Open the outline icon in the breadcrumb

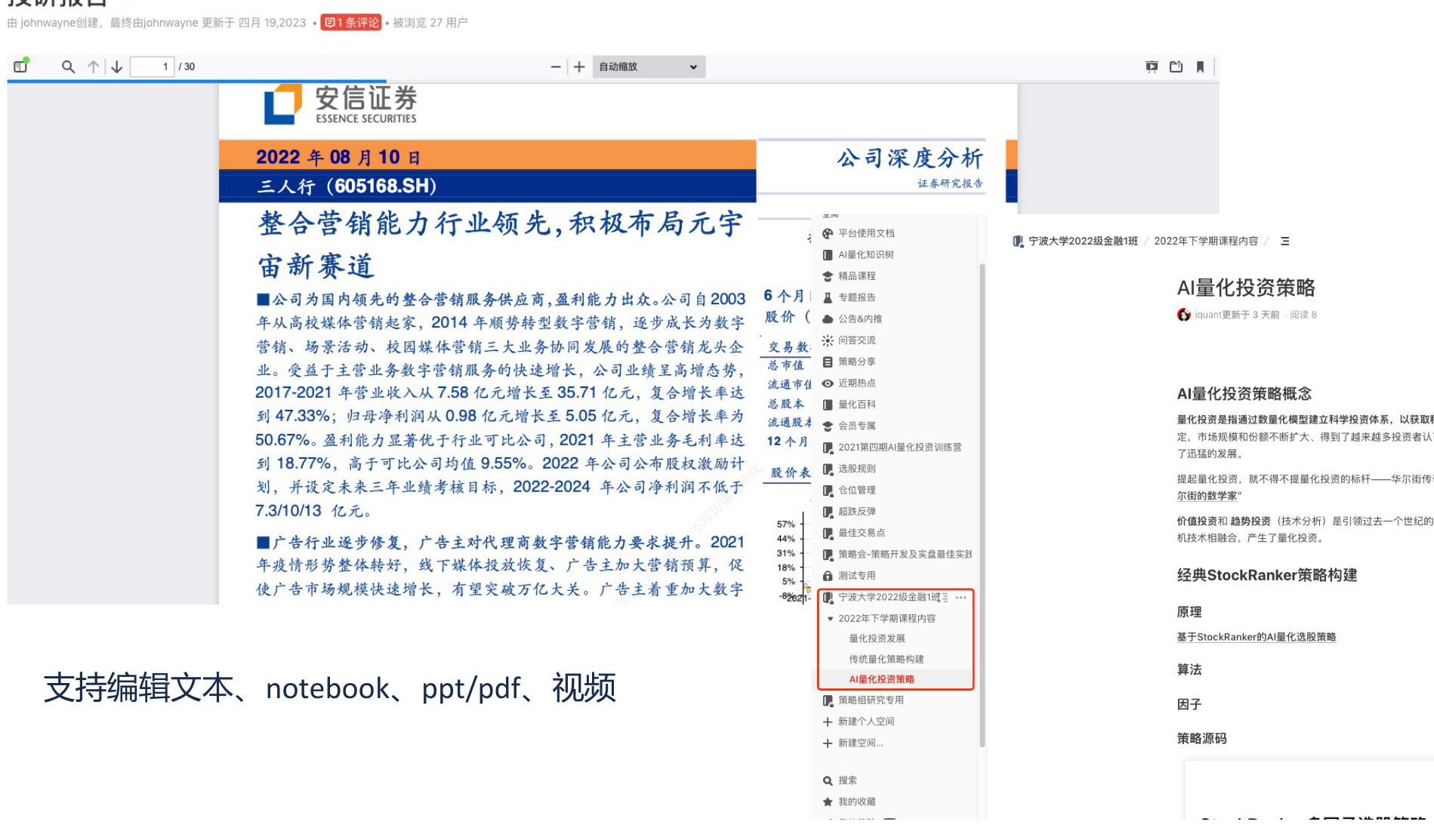[x=1284, y=242]
